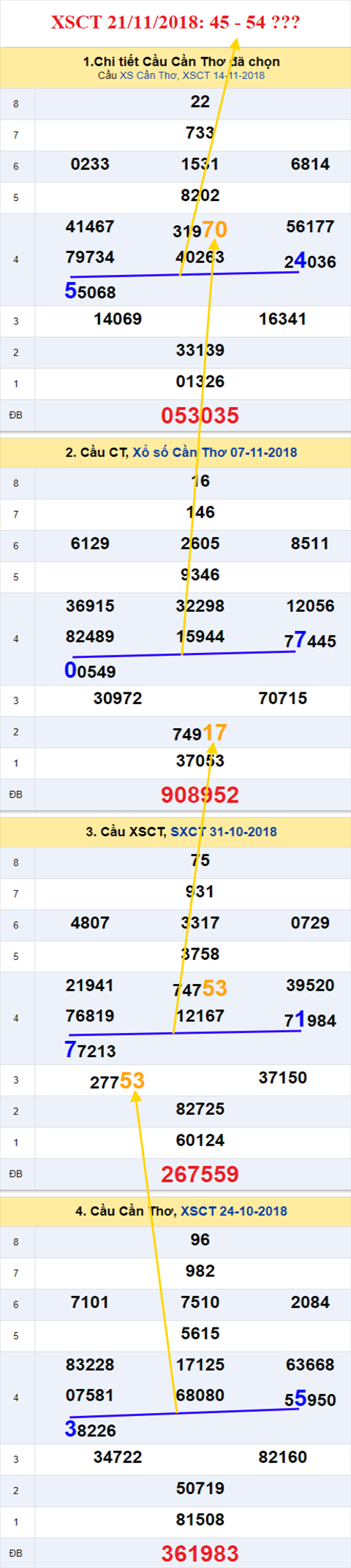The width and height of the screenshot is (351, 1568).
Task: Select the result 4807
Action: pyautogui.click(x=90, y=923)
